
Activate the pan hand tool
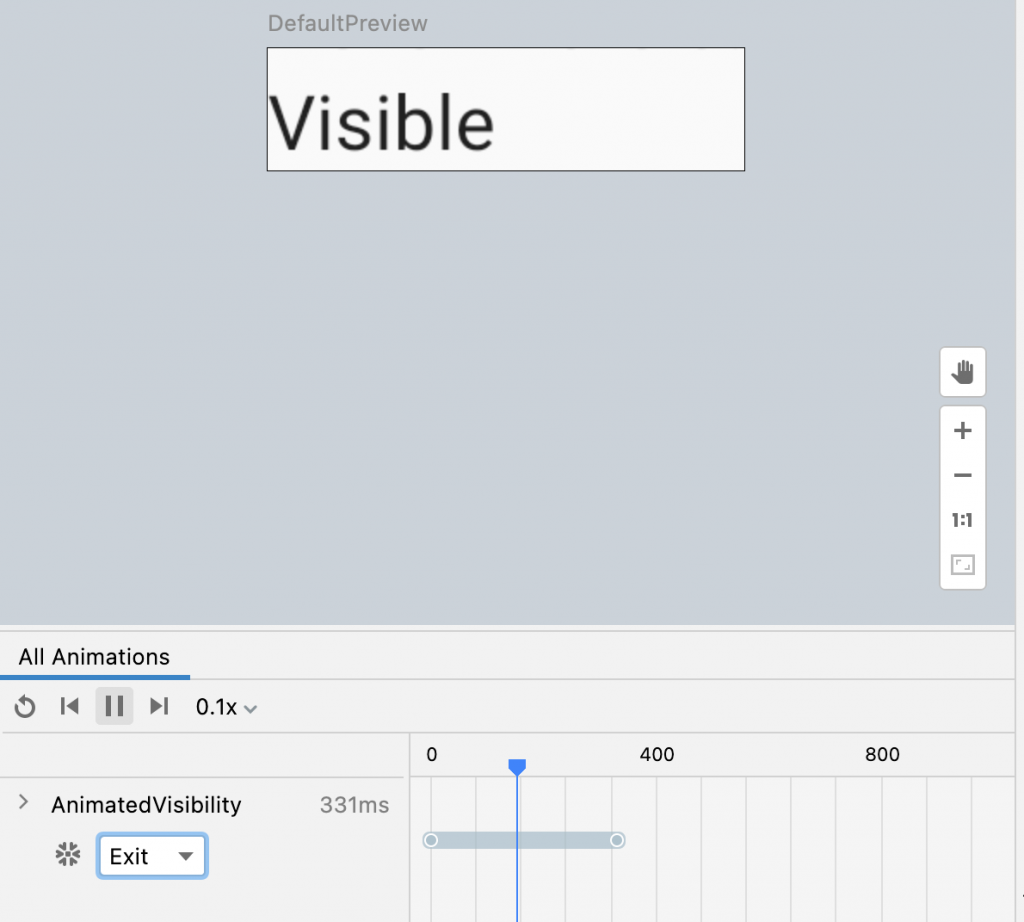[963, 373]
